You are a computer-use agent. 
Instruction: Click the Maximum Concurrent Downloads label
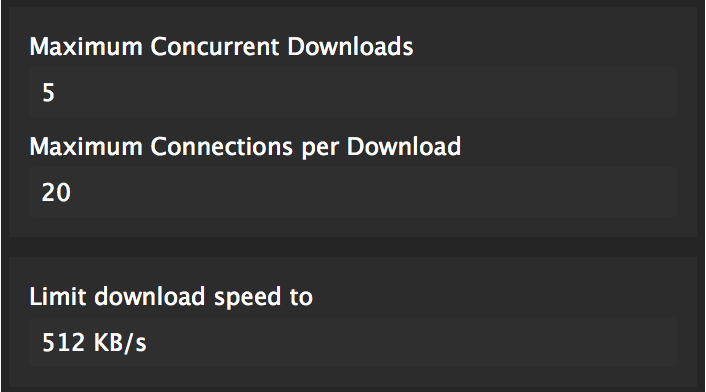(x=221, y=46)
